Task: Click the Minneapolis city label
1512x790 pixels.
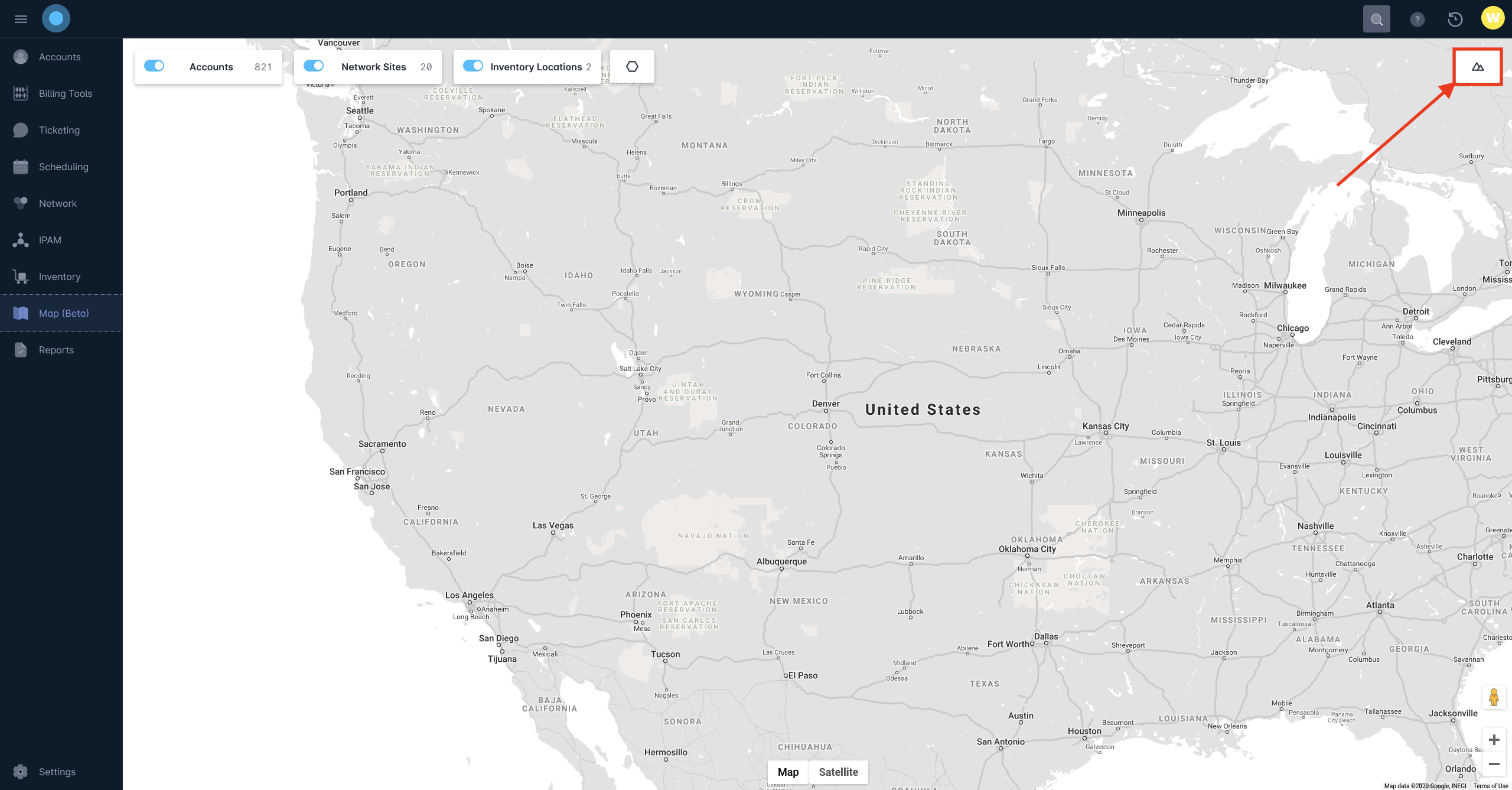Action: [1141, 213]
